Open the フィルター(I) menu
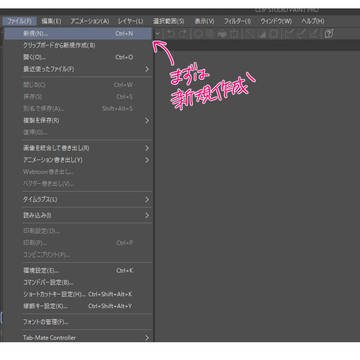The height and width of the screenshot is (360, 360). [237, 21]
